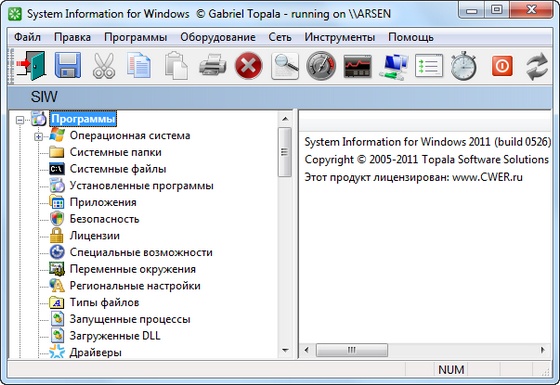The image size is (560, 385).
Task: Minimize the SIW window
Action: coord(472,11)
